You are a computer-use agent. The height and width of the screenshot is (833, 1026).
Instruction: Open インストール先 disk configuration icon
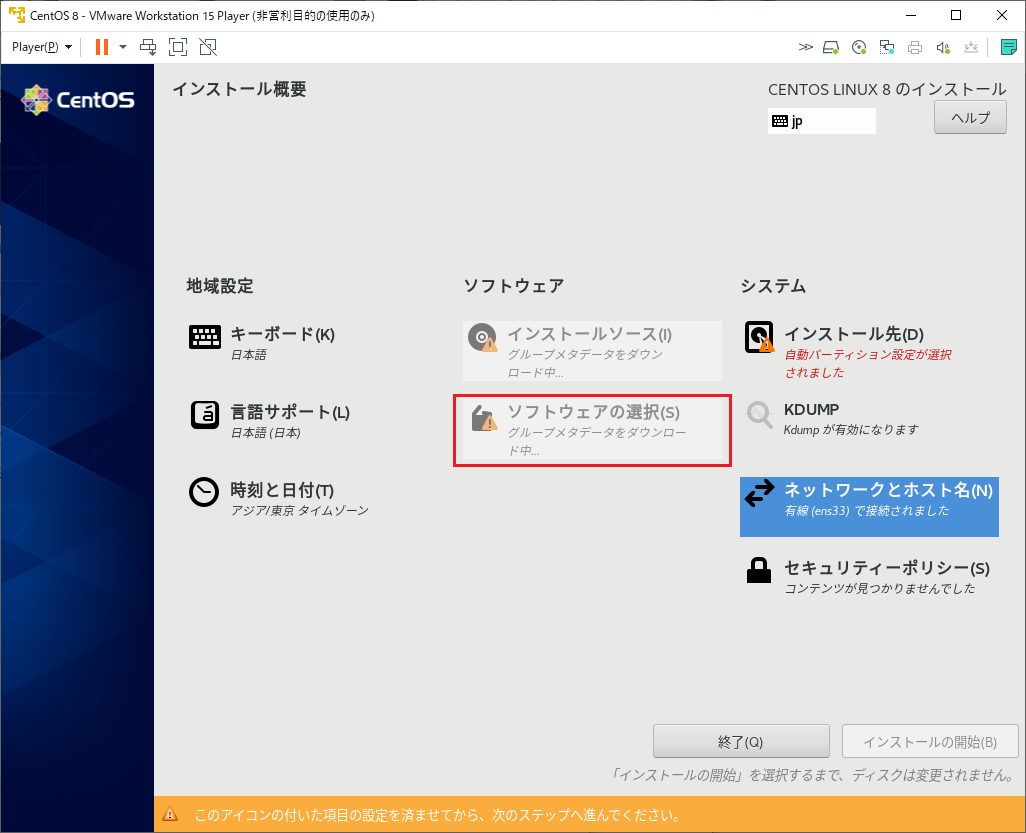pos(759,337)
